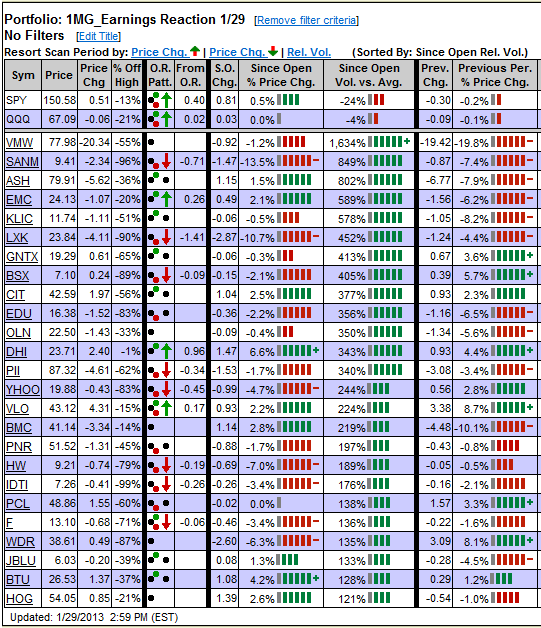The width and height of the screenshot is (541, 628).
Task: Select the Sym column header
Action: pos(23,75)
